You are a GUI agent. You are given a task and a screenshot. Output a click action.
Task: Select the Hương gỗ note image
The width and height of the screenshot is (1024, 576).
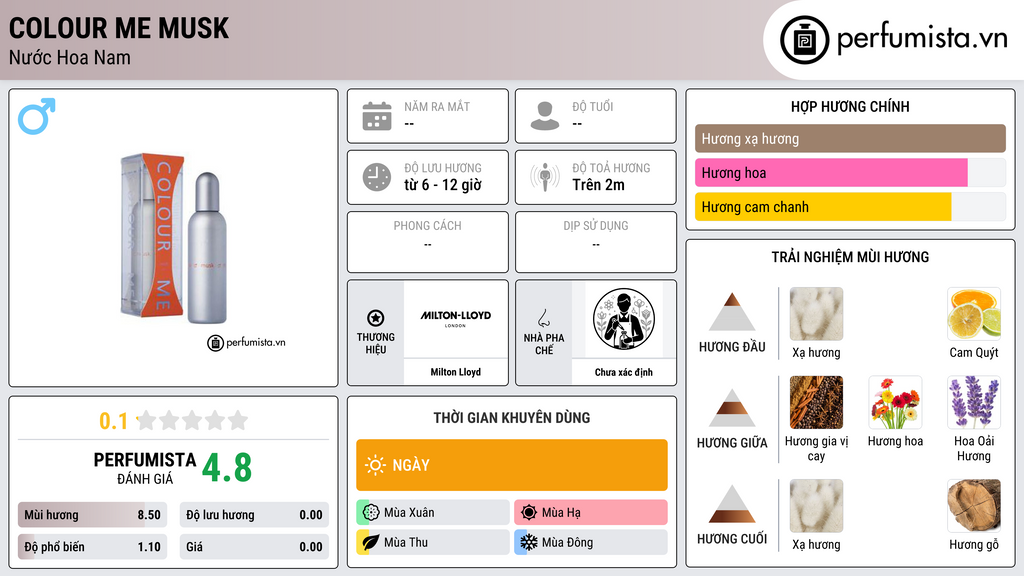pyautogui.click(x=974, y=506)
